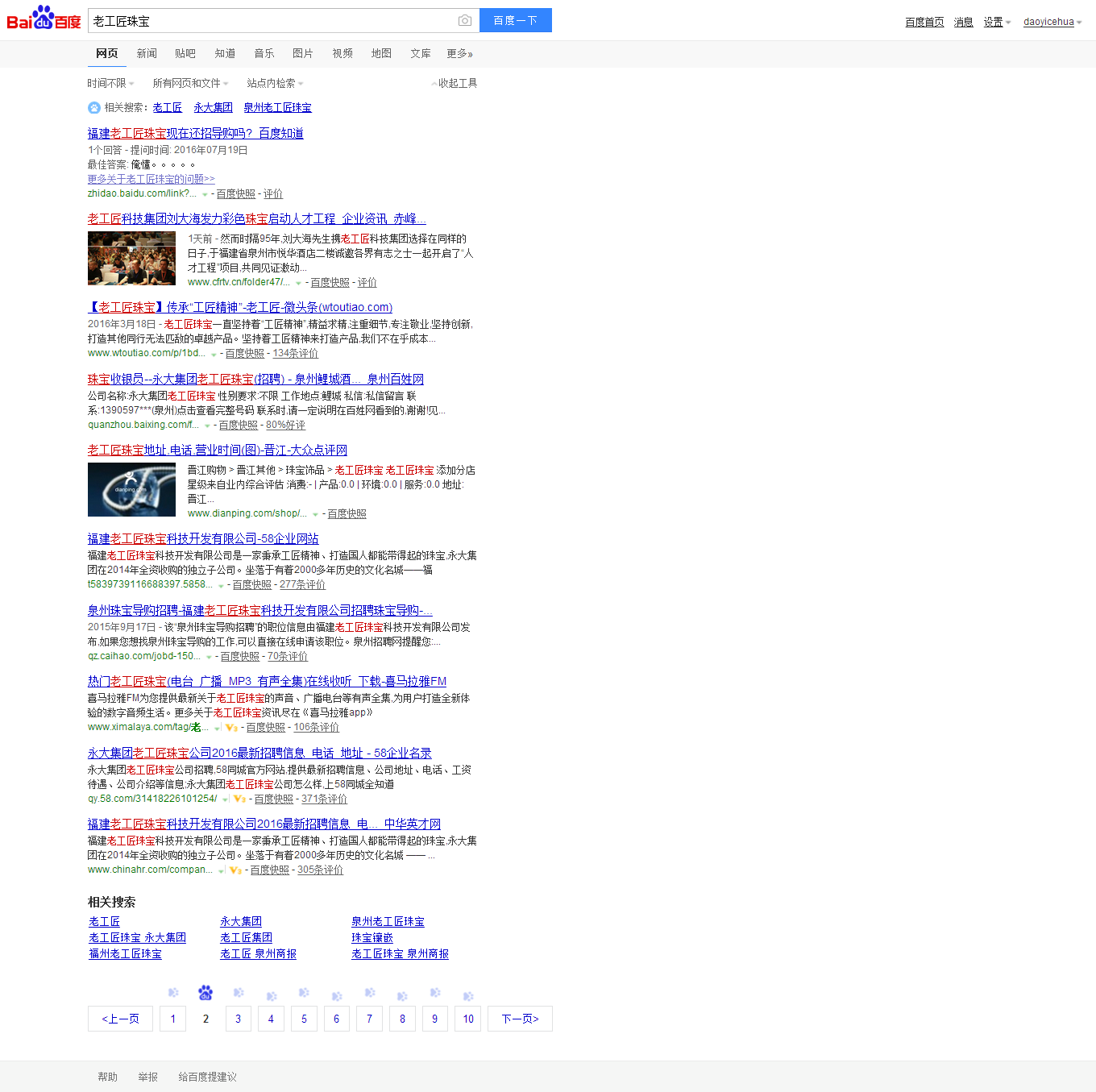Click related search 福州老工匠珠宝

125,954
